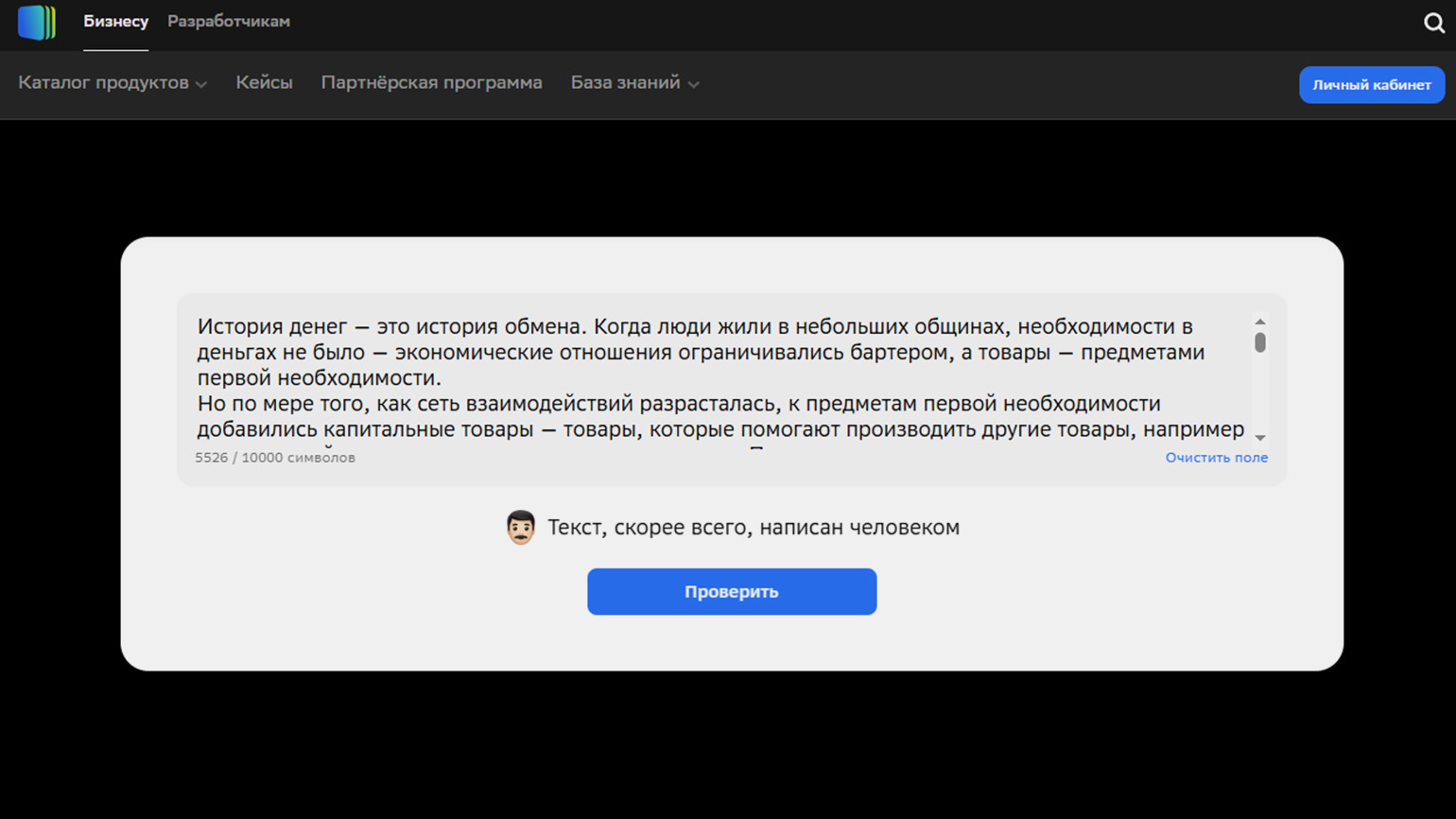Image resolution: width=1456 pixels, height=819 pixels.
Task: Open search with the magnifier icon
Action: pos(1433,23)
